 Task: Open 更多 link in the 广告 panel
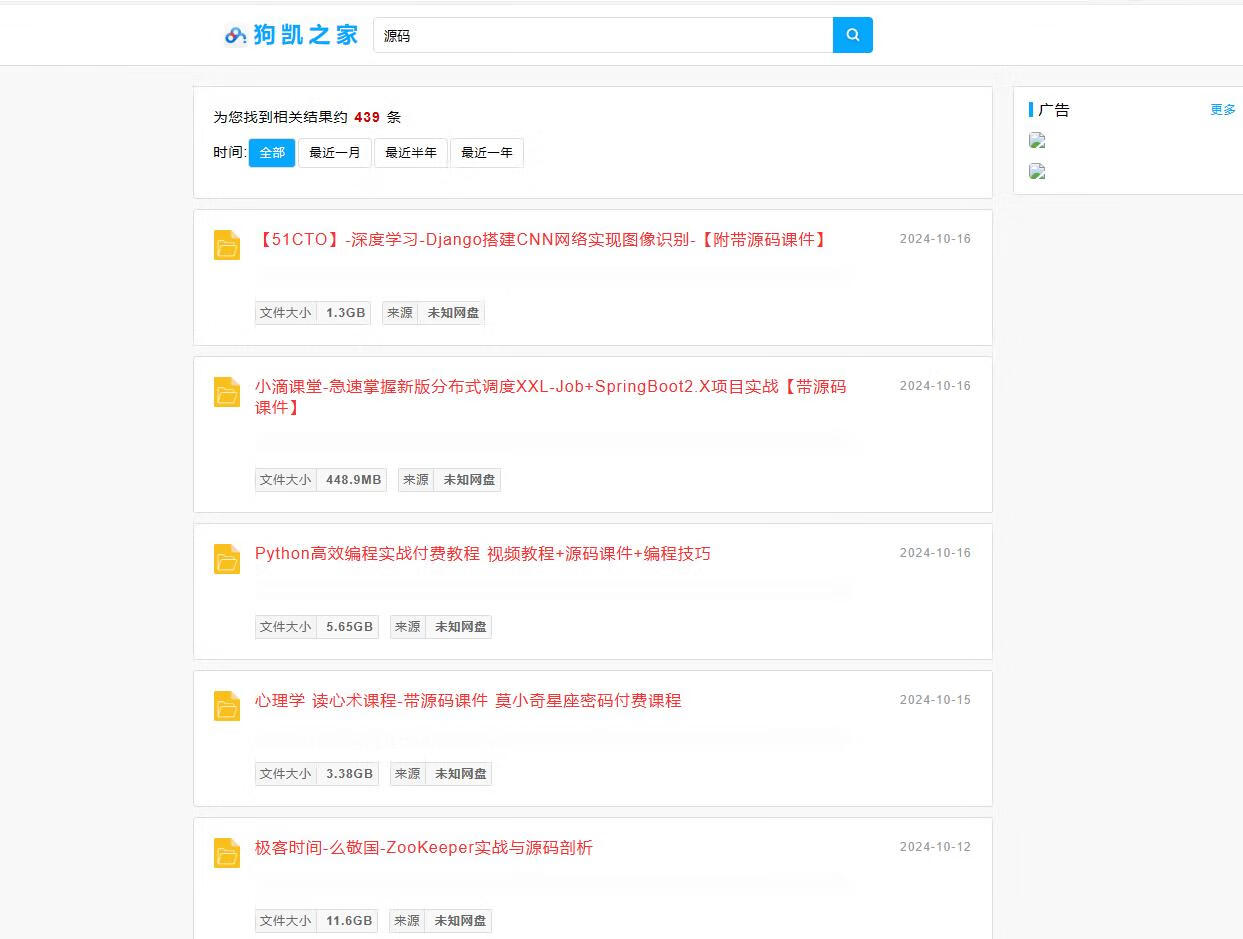(x=1223, y=110)
